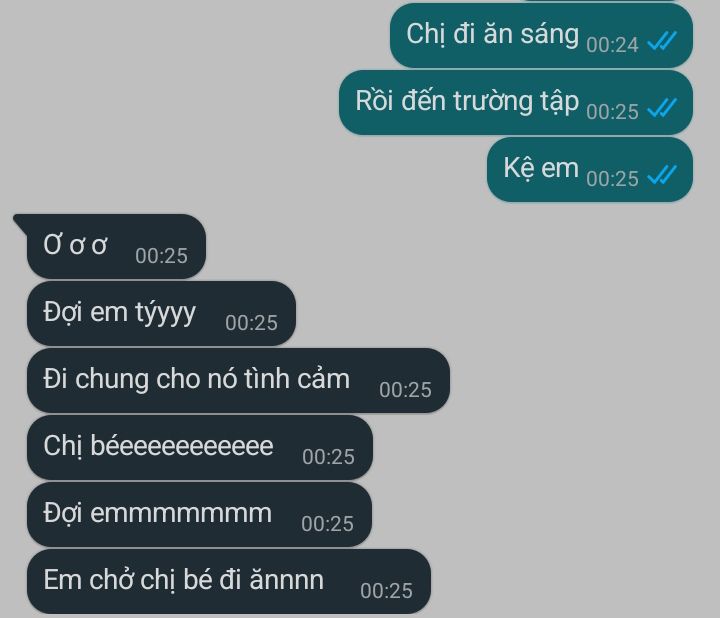Tap the "Đợi emmmmmmm" message bubble
The height and width of the screenshot is (618, 720).
point(199,514)
